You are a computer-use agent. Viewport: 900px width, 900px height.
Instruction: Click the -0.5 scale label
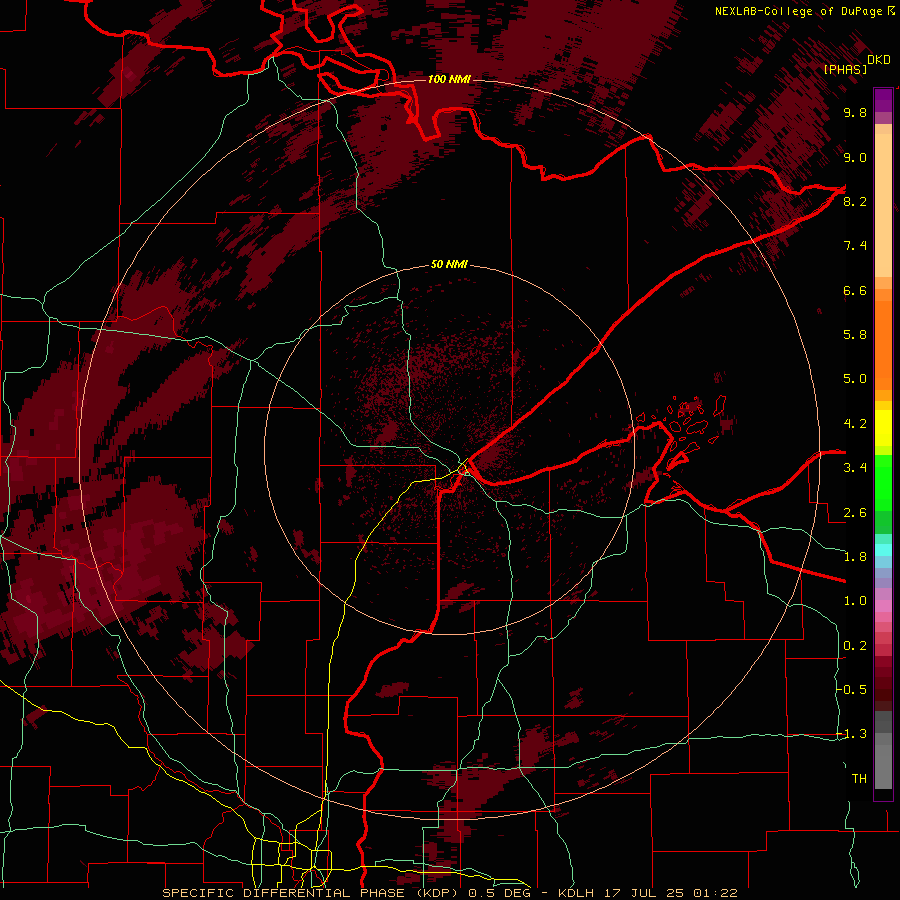852,690
